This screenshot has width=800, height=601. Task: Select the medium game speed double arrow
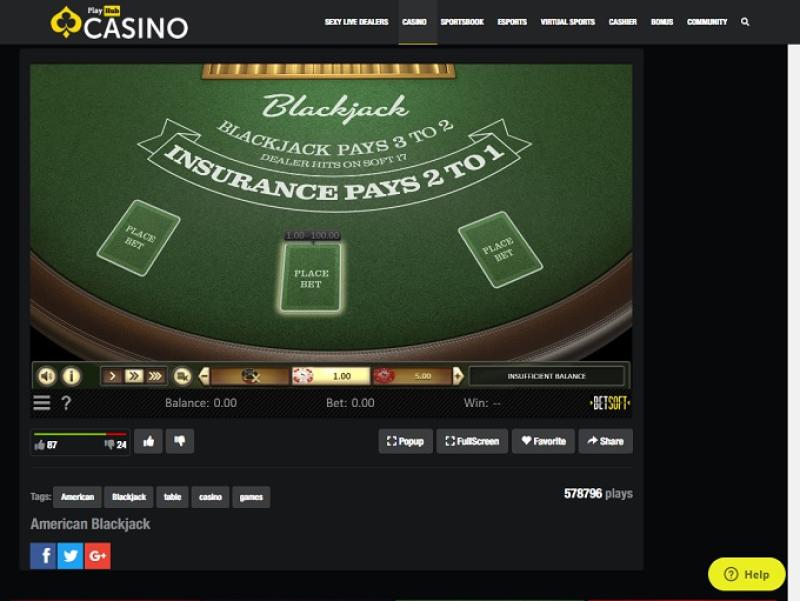(x=134, y=377)
